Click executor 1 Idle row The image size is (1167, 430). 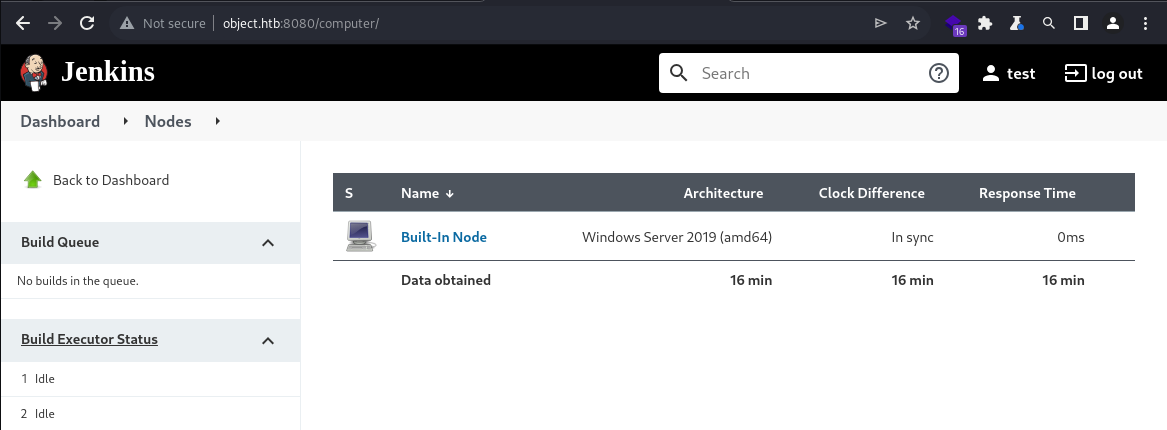[150, 379]
